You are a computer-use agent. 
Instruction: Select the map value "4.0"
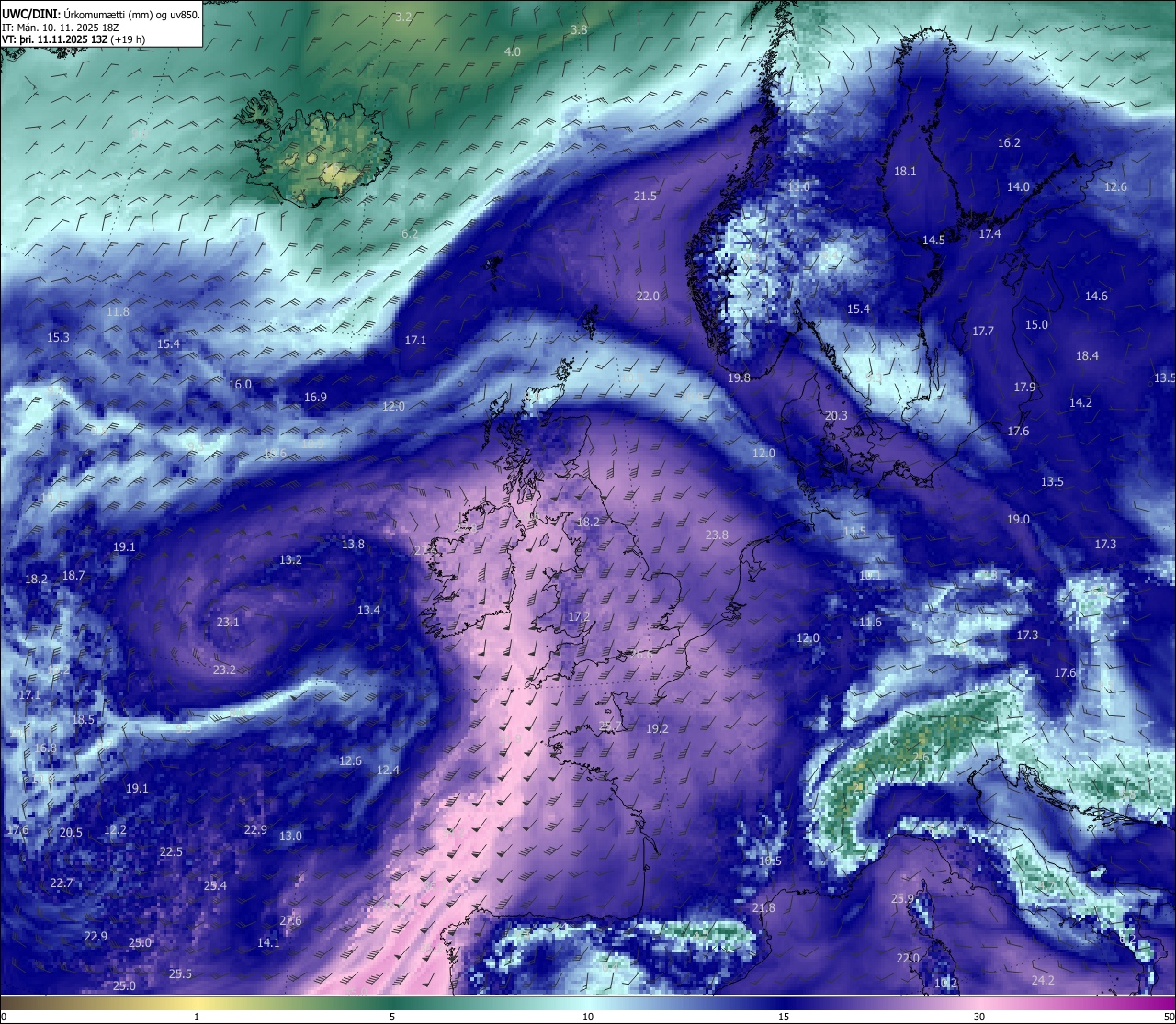coord(513,52)
